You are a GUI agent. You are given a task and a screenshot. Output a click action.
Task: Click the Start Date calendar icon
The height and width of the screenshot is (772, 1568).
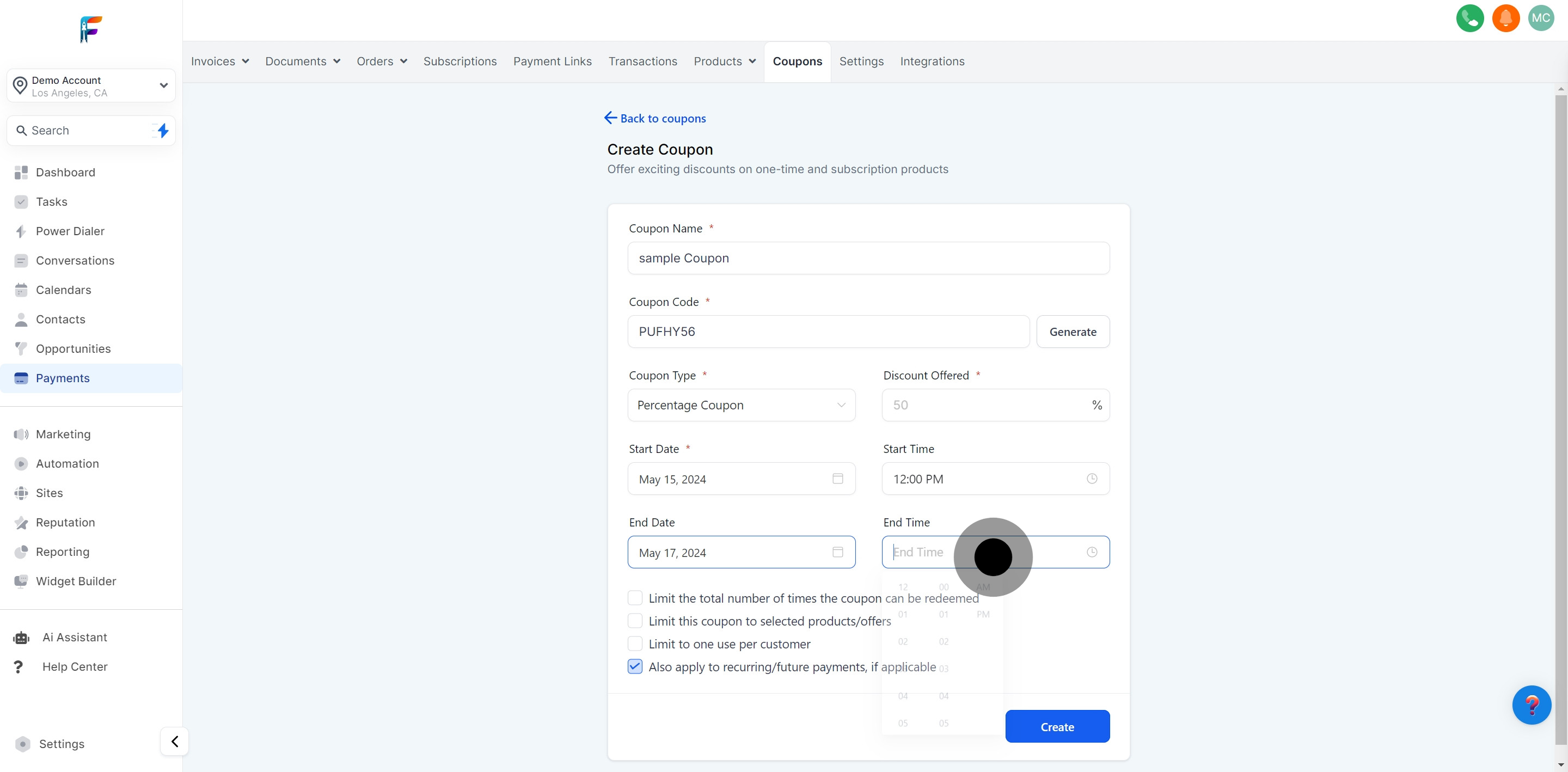(x=837, y=479)
